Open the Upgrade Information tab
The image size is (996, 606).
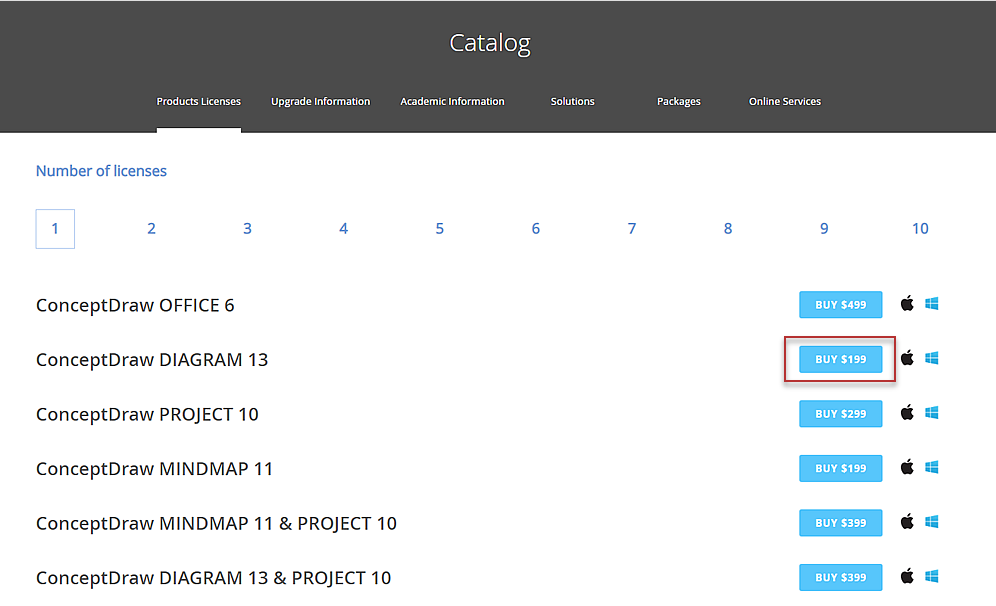point(320,102)
